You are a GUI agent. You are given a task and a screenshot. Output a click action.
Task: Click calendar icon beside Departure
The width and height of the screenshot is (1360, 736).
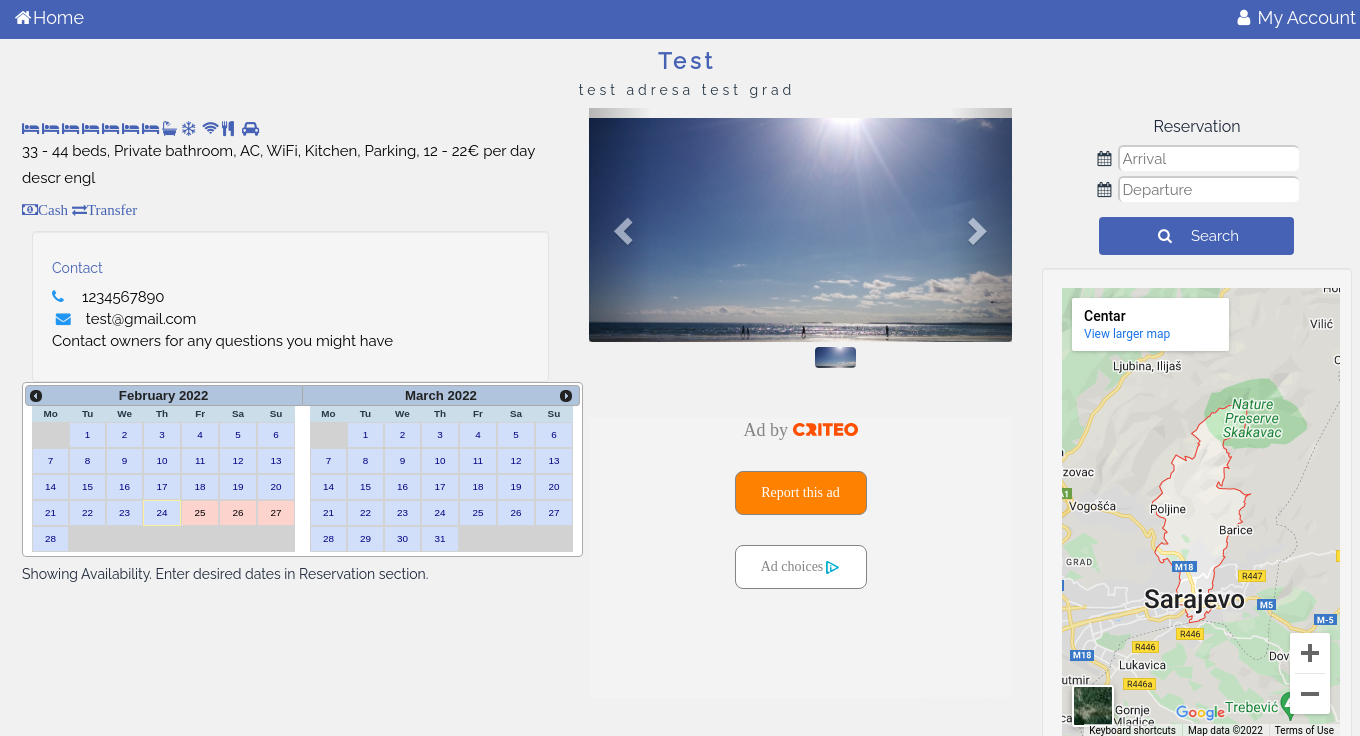pyautogui.click(x=1104, y=190)
